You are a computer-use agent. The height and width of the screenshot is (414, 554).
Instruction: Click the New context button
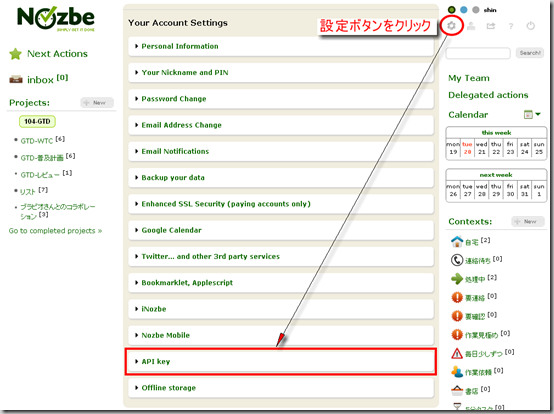click(528, 221)
